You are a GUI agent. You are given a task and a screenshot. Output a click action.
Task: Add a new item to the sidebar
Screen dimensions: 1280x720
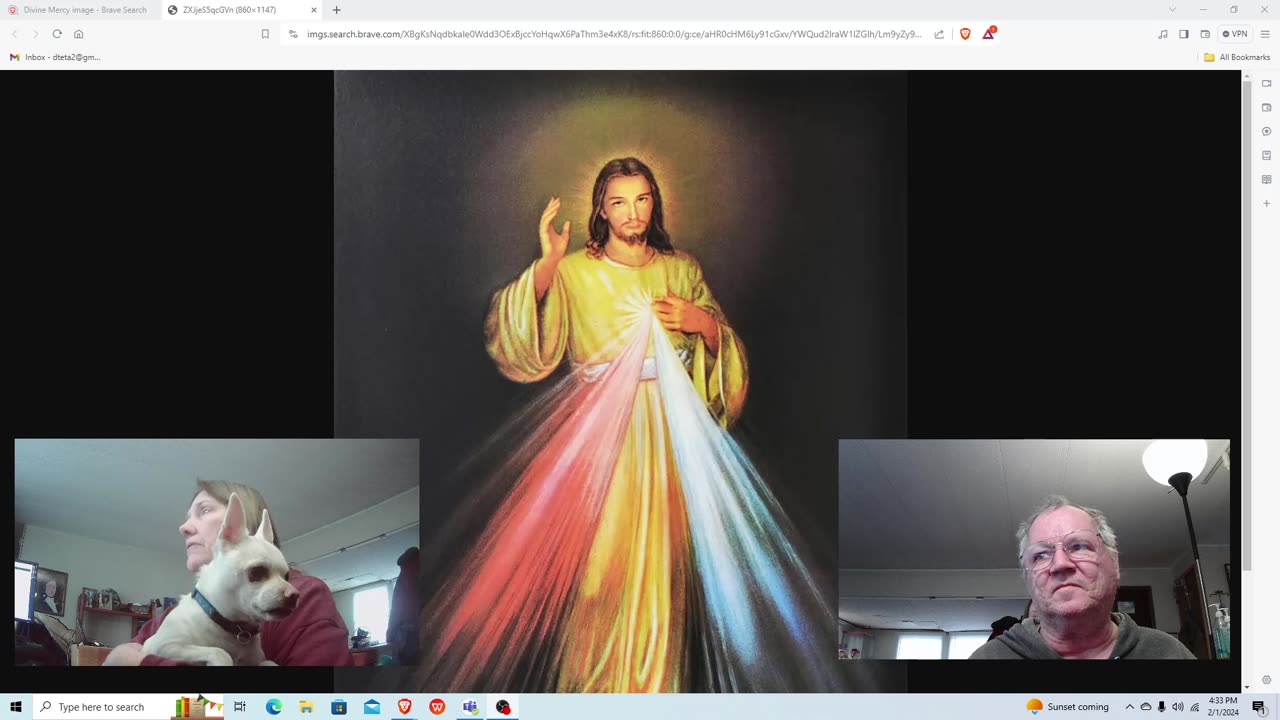coord(1266,204)
